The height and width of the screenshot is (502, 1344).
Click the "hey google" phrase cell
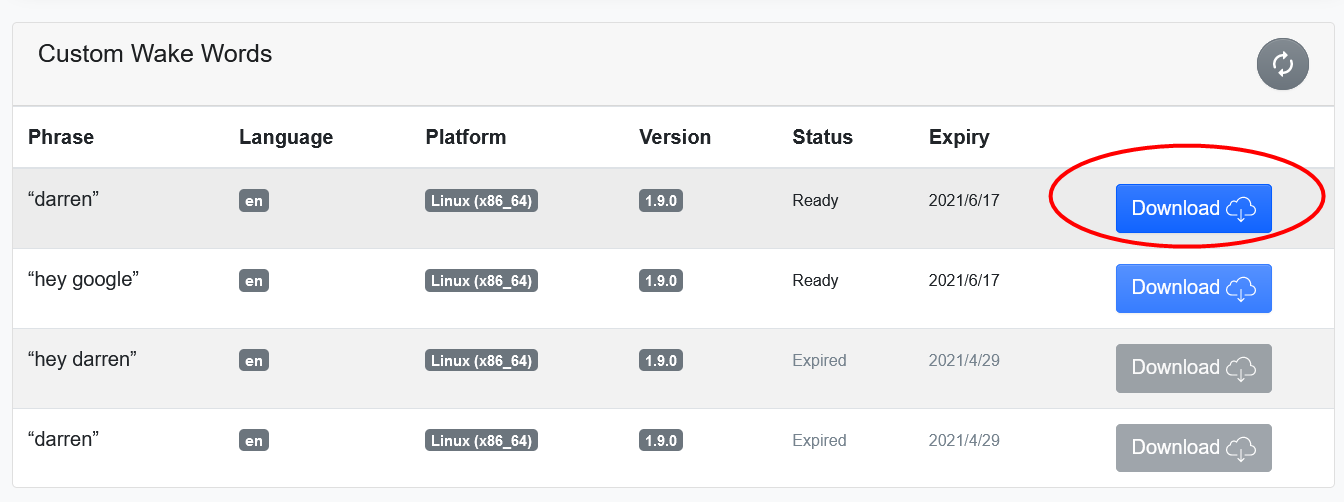click(x=83, y=280)
